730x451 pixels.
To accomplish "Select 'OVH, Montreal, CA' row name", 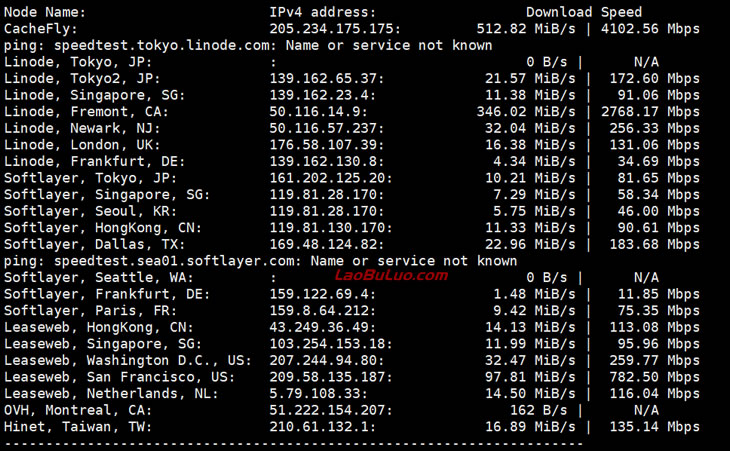I will tap(78, 411).
